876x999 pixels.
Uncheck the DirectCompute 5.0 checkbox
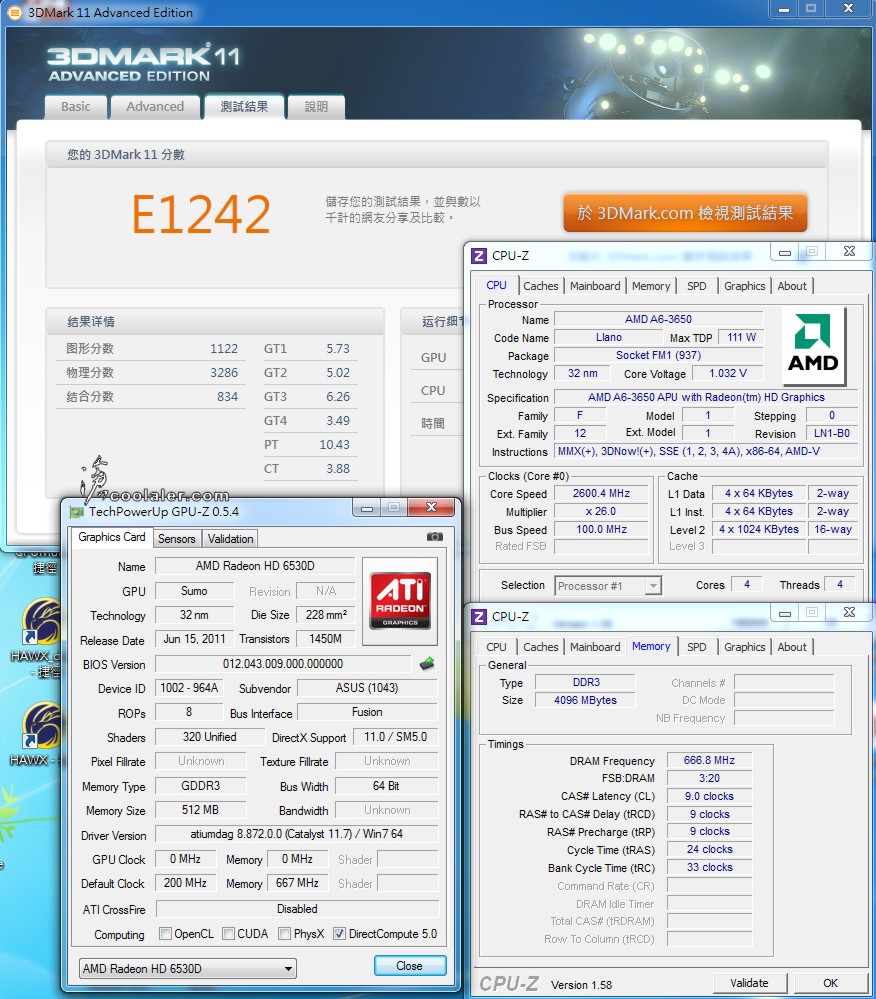[340, 933]
